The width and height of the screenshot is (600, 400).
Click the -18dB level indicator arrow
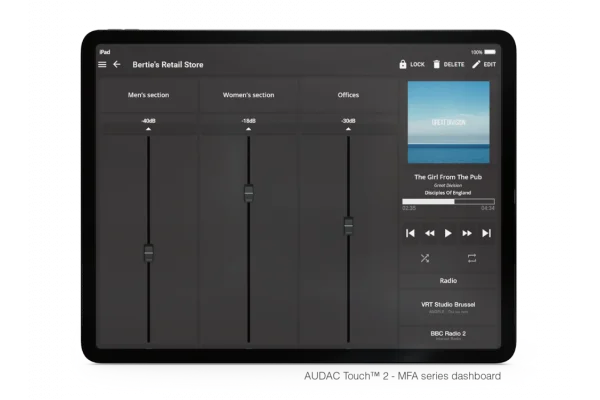tap(248, 129)
